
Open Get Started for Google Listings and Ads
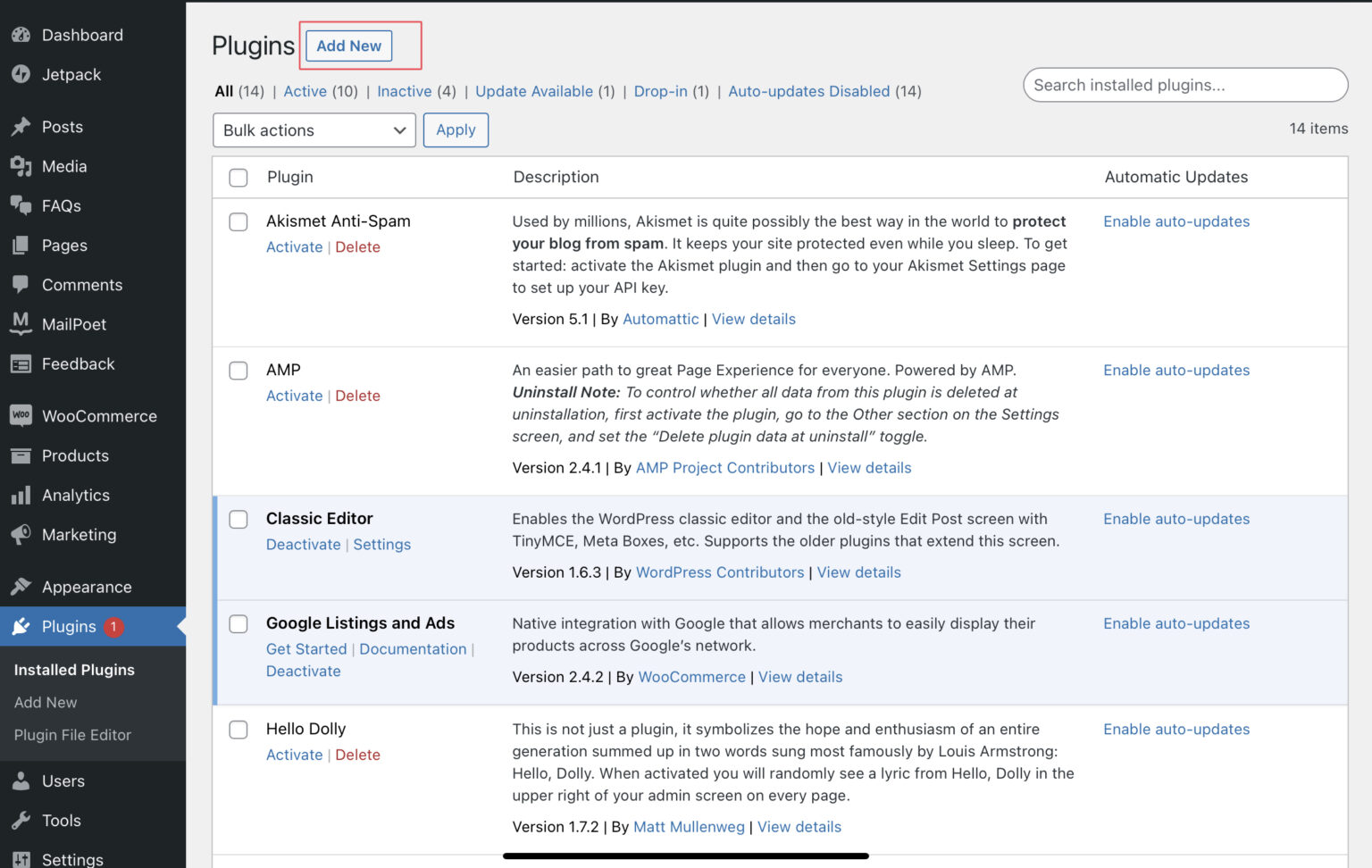(x=306, y=649)
